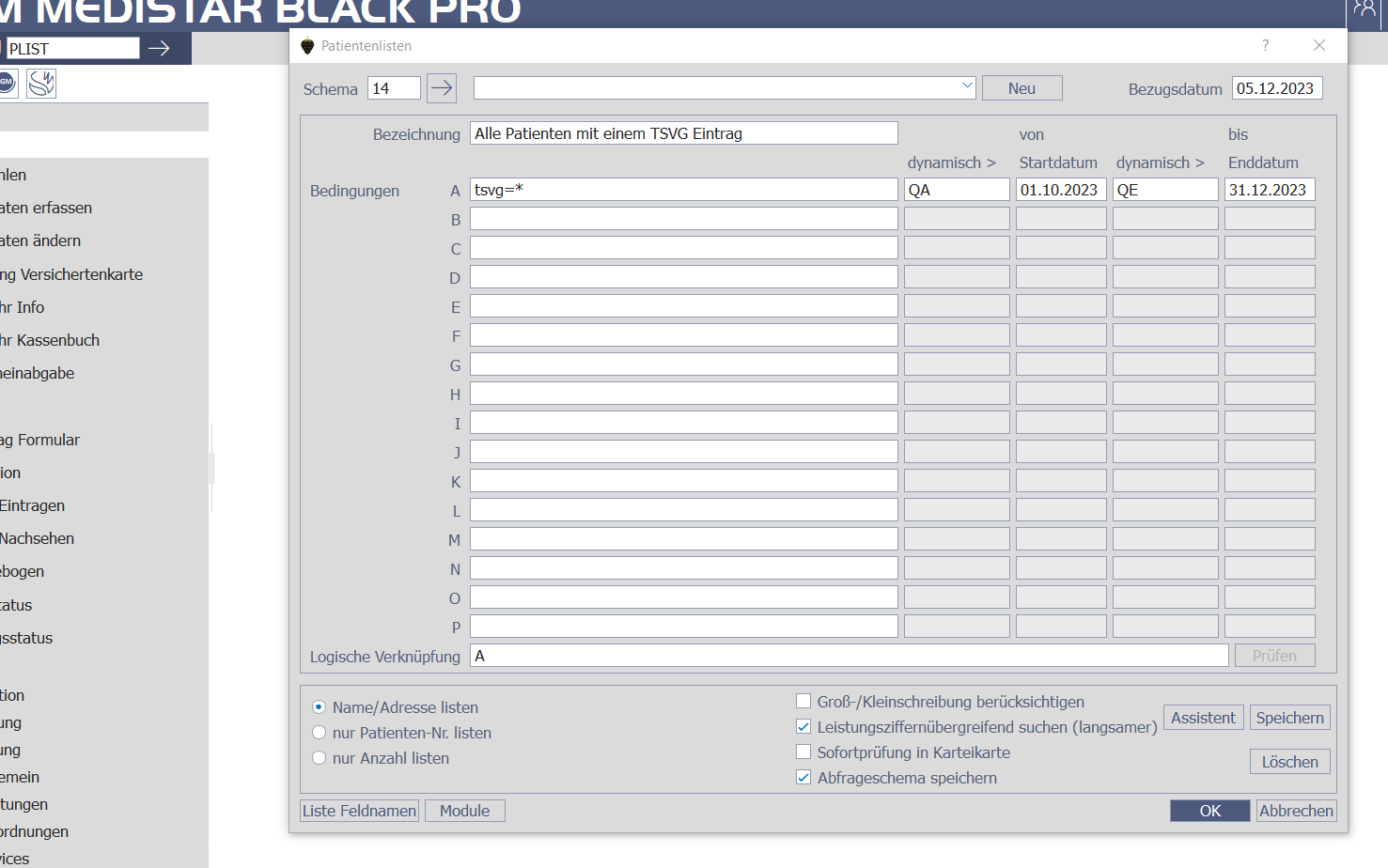Uncheck the Abfrageschema speichern checkbox

(803, 778)
